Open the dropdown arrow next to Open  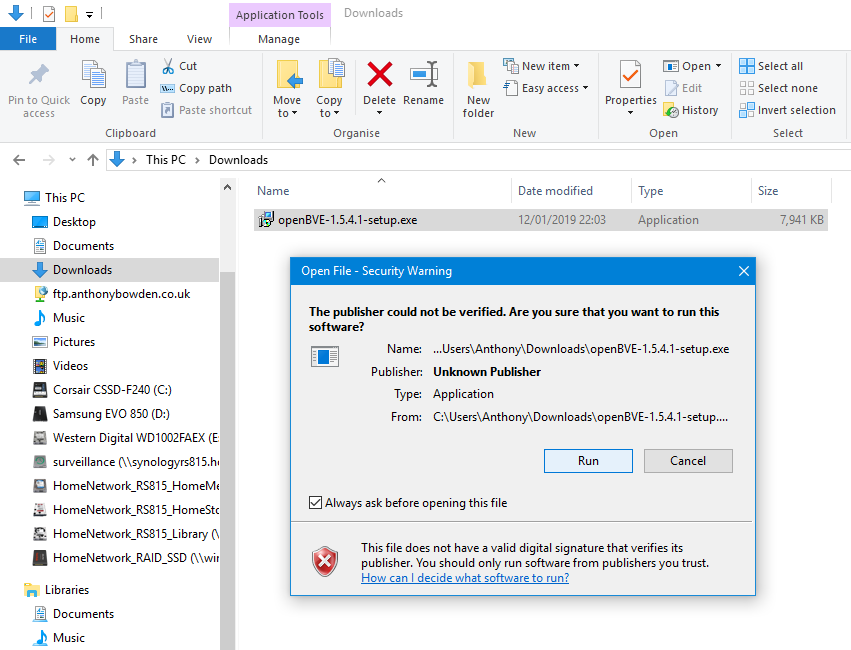point(716,65)
